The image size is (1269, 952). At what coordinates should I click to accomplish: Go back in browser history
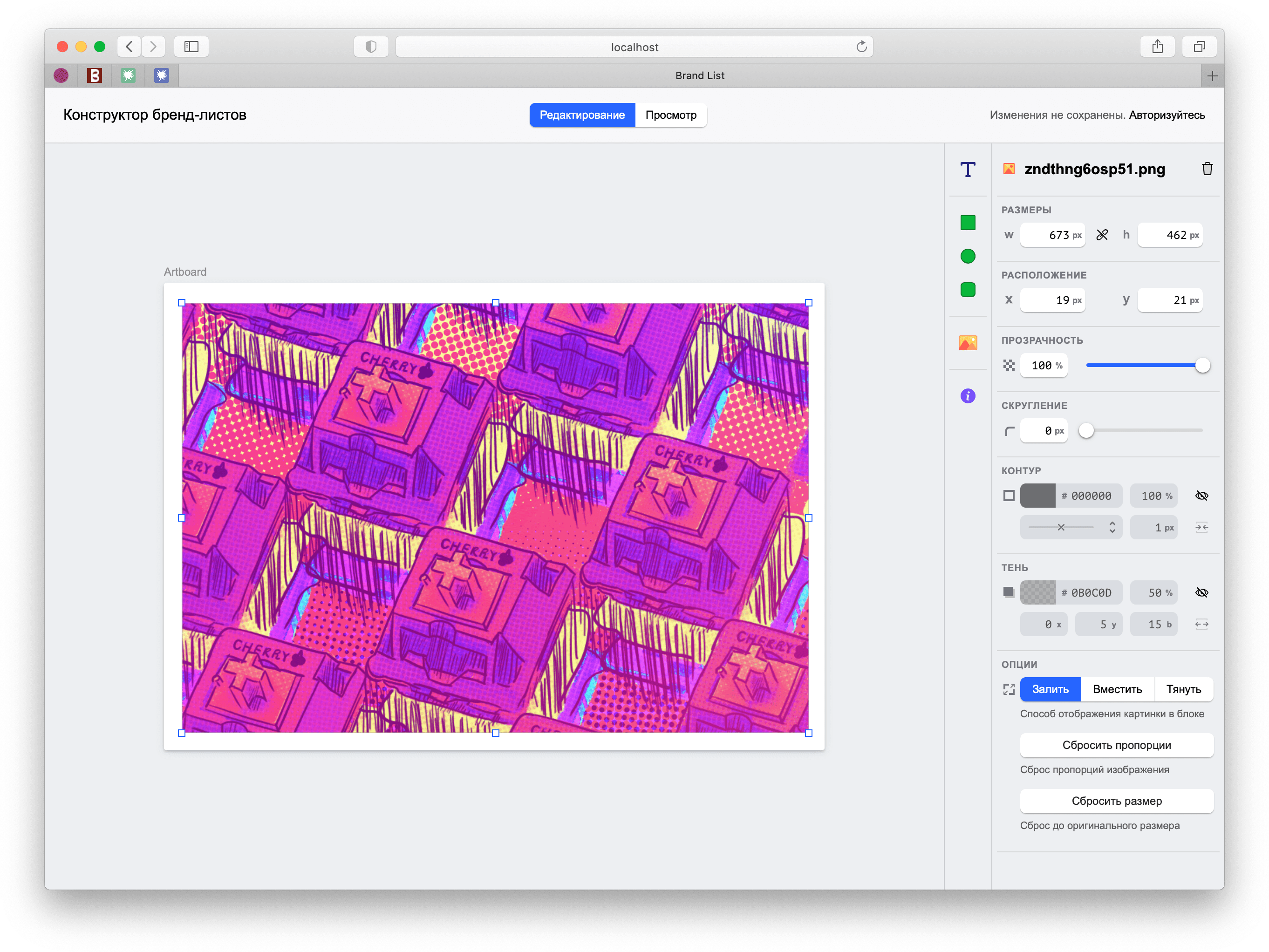click(x=129, y=47)
